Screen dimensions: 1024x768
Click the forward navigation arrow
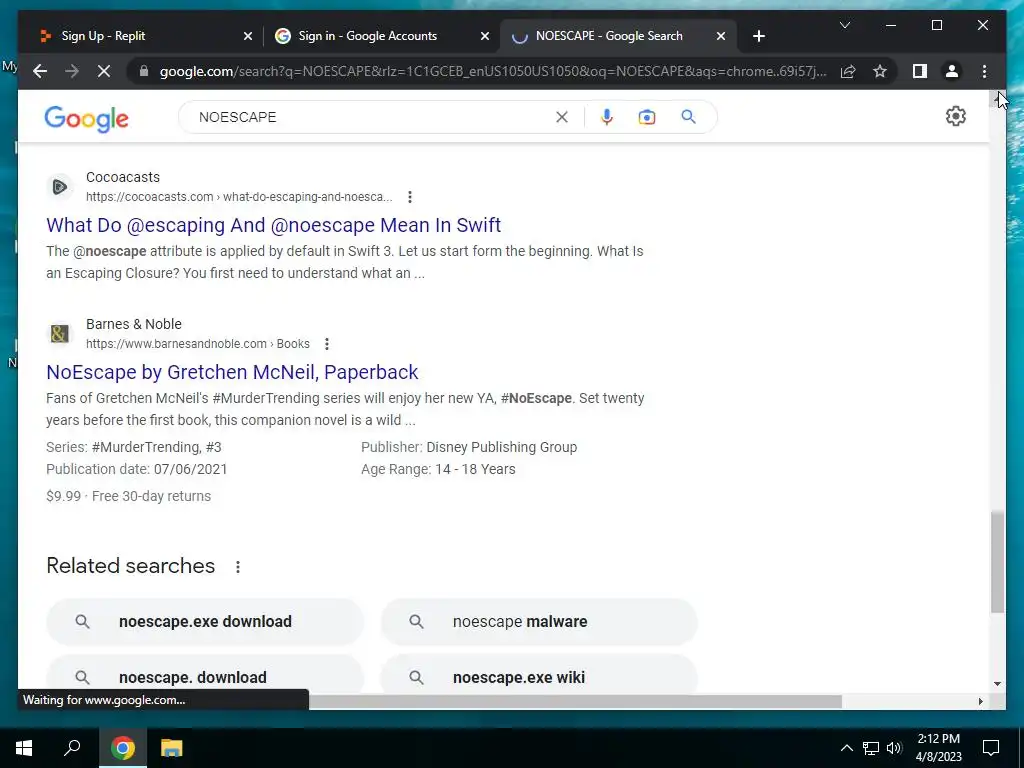72,71
